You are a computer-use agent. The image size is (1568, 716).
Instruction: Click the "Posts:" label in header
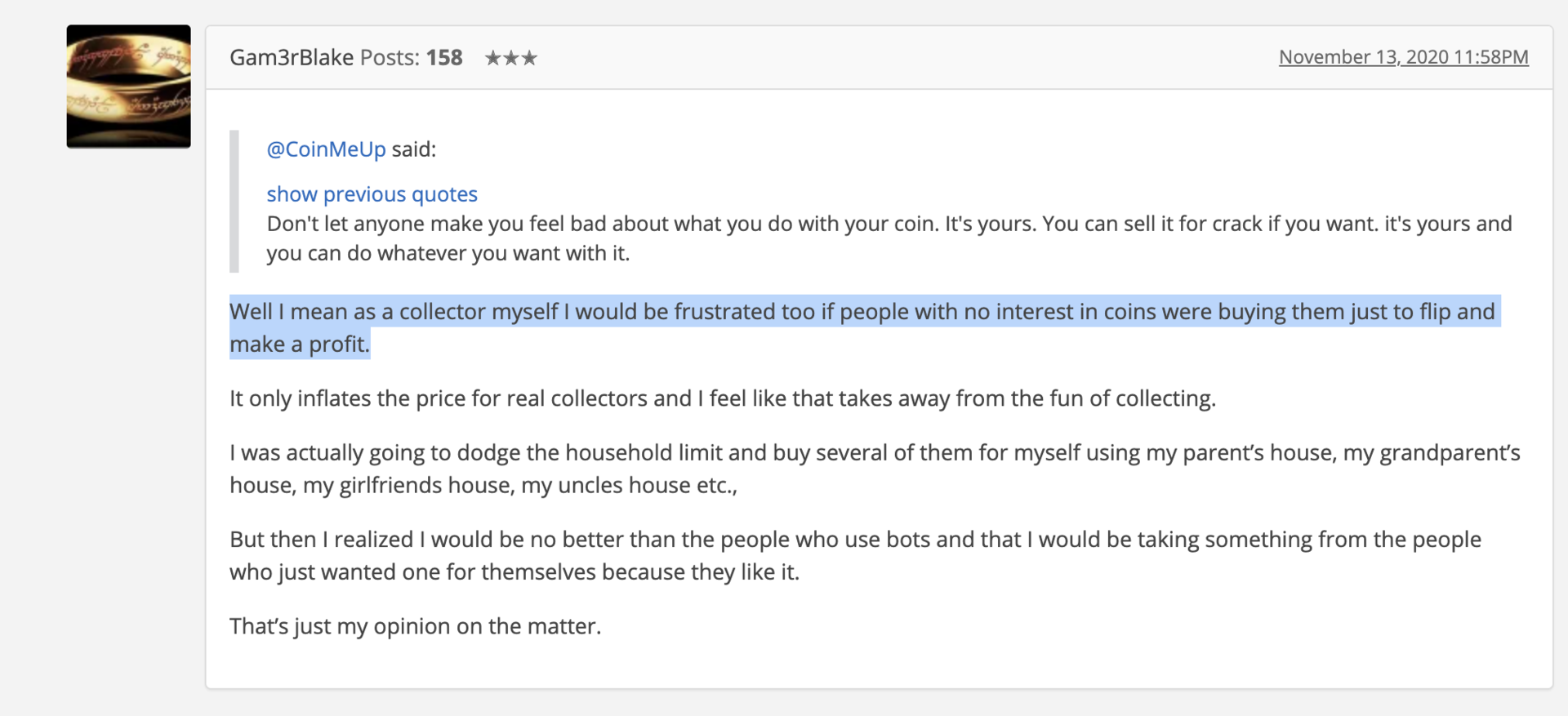coord(390,57)
